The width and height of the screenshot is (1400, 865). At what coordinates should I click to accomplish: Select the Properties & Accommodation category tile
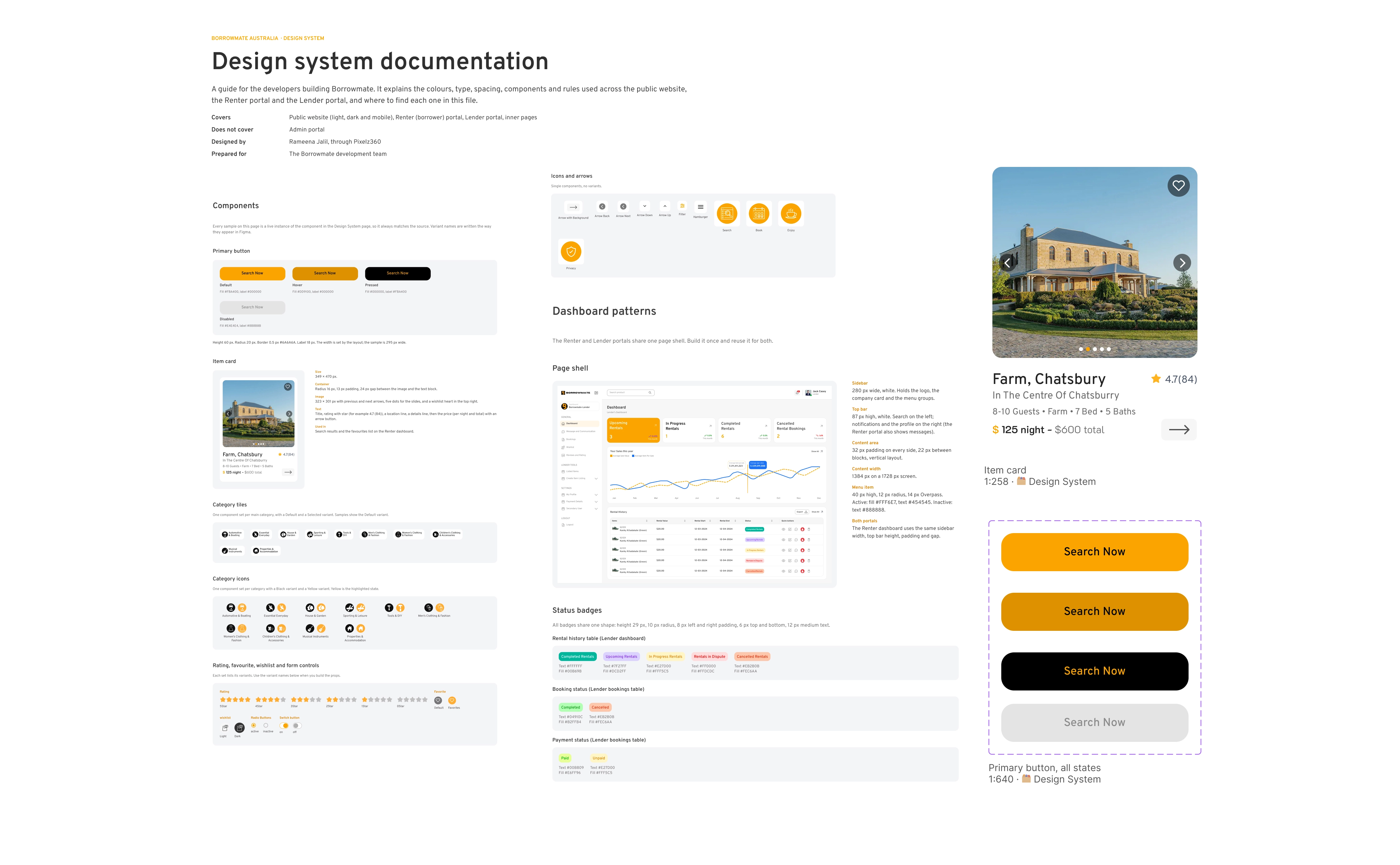(x=266, y=550)
